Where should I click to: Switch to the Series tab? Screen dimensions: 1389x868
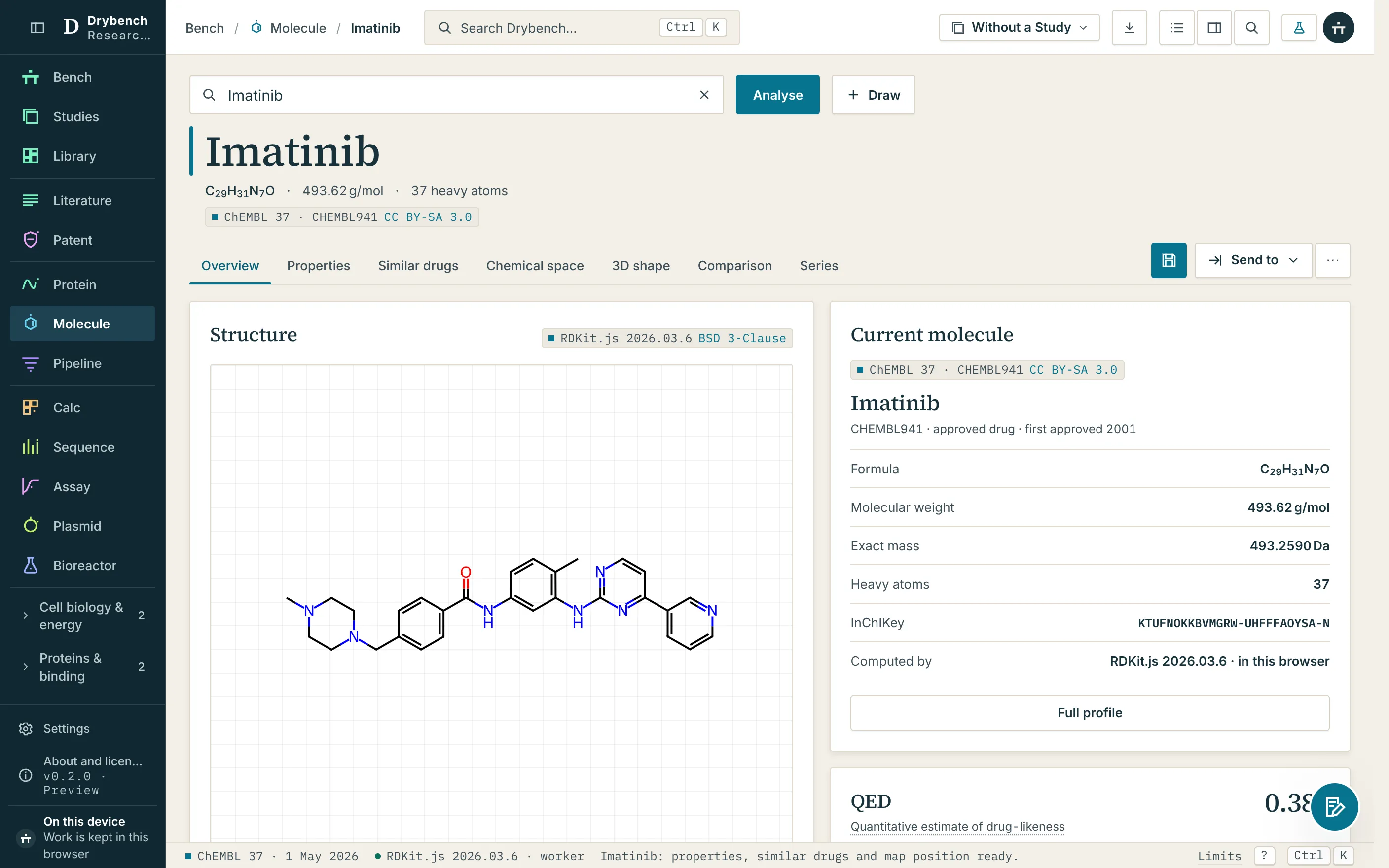(x=819, y=266)
